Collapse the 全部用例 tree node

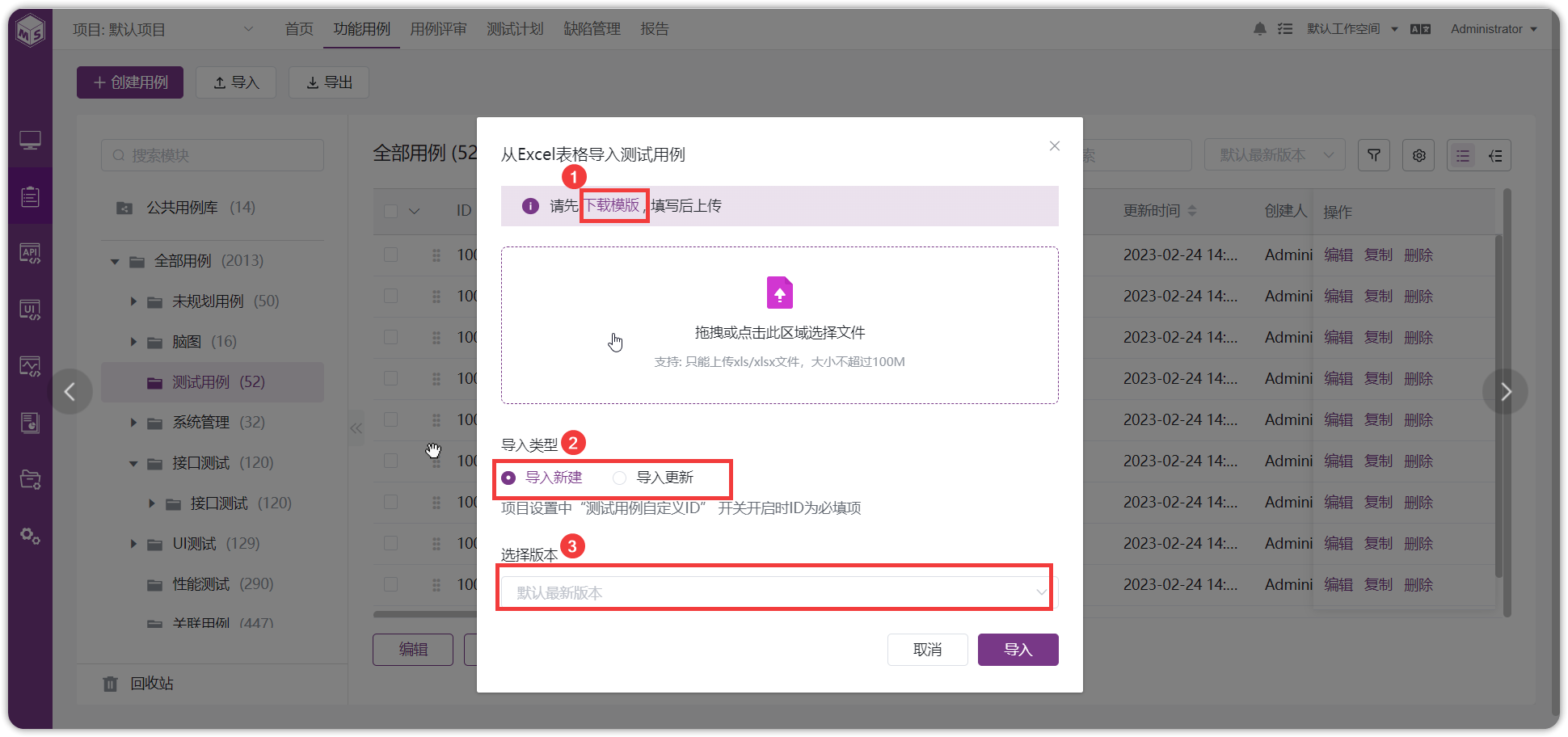coord(115,261)
